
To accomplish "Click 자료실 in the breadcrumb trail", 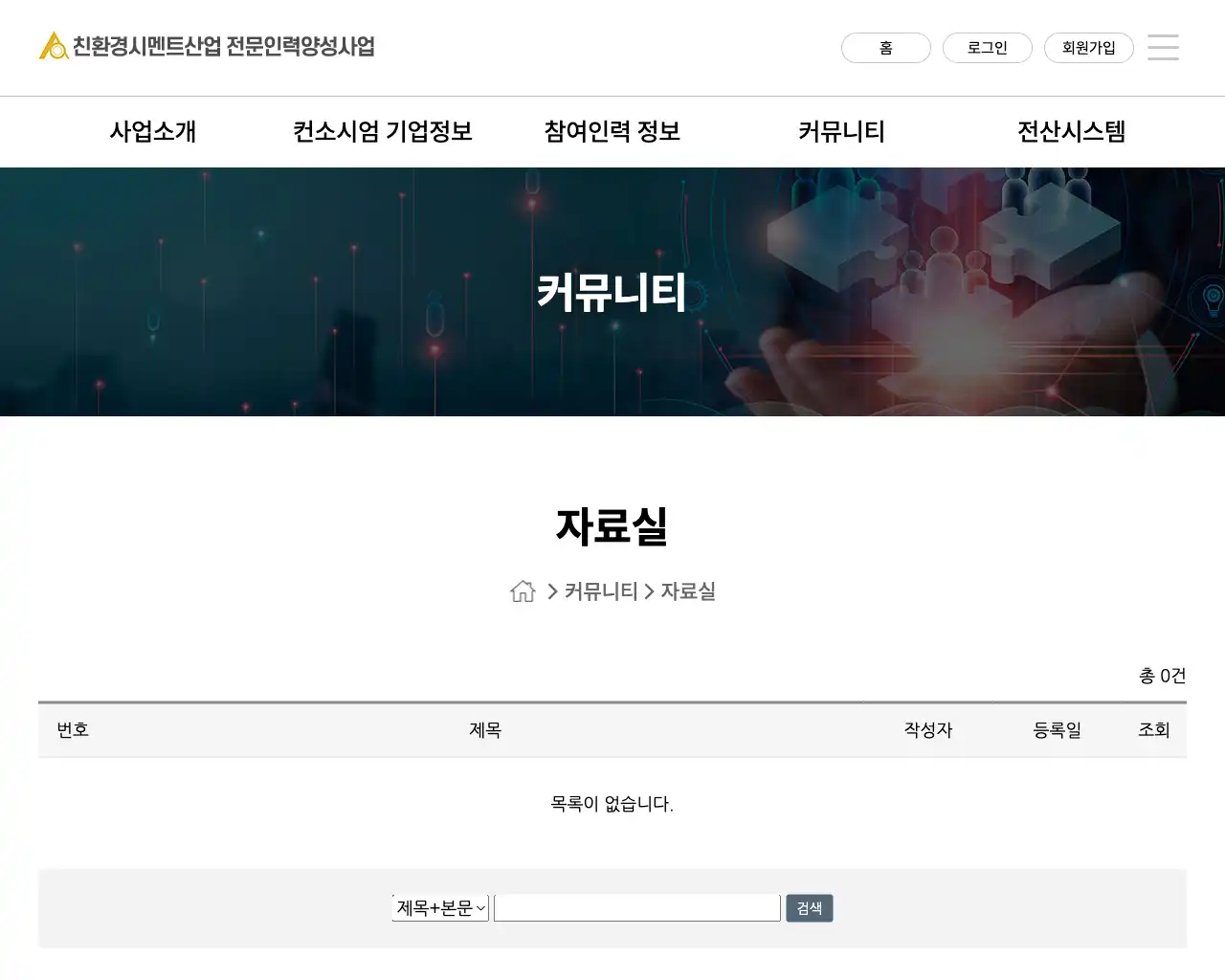I will point(688,591).
